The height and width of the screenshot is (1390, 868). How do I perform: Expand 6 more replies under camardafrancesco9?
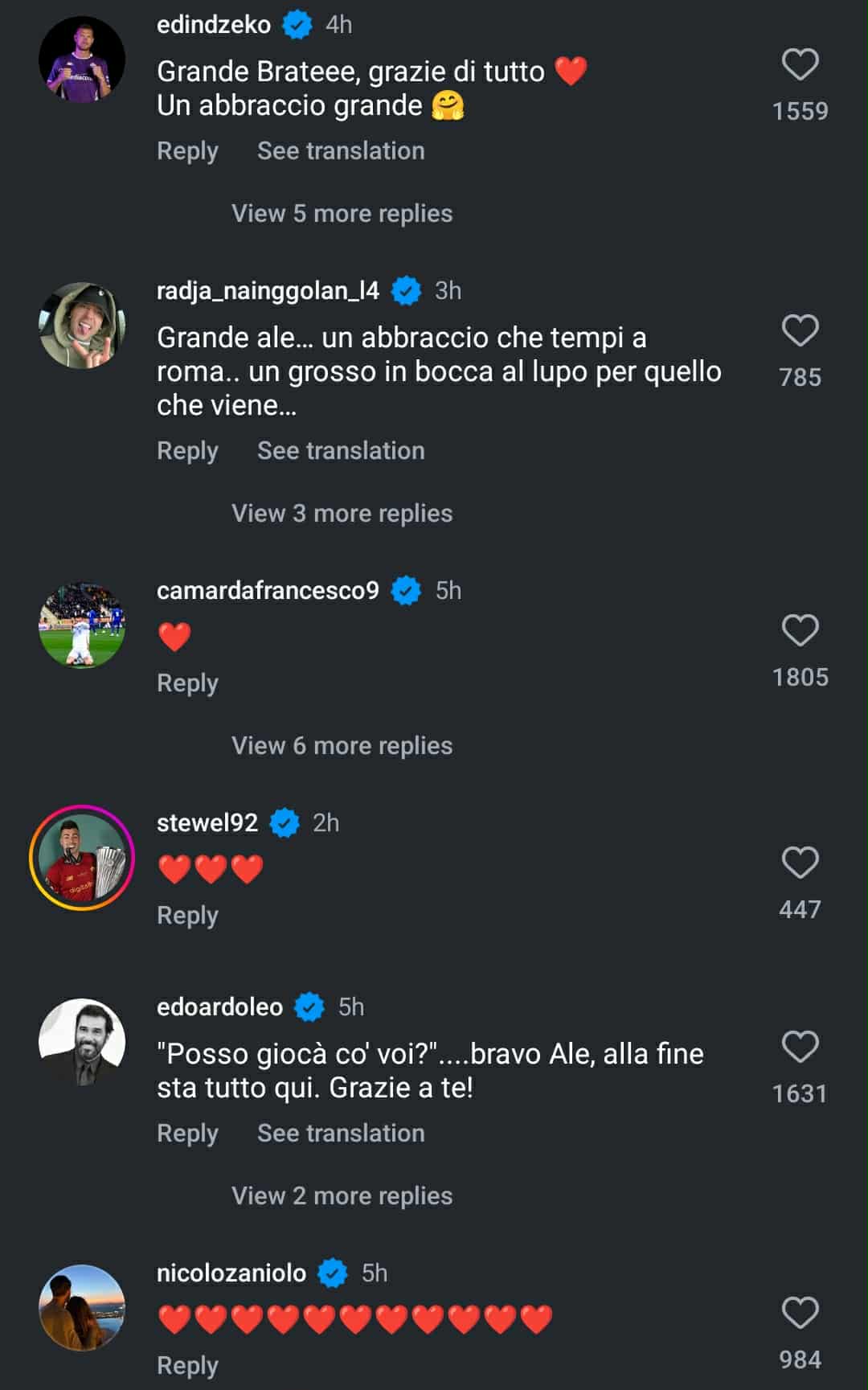coord(342,746)
